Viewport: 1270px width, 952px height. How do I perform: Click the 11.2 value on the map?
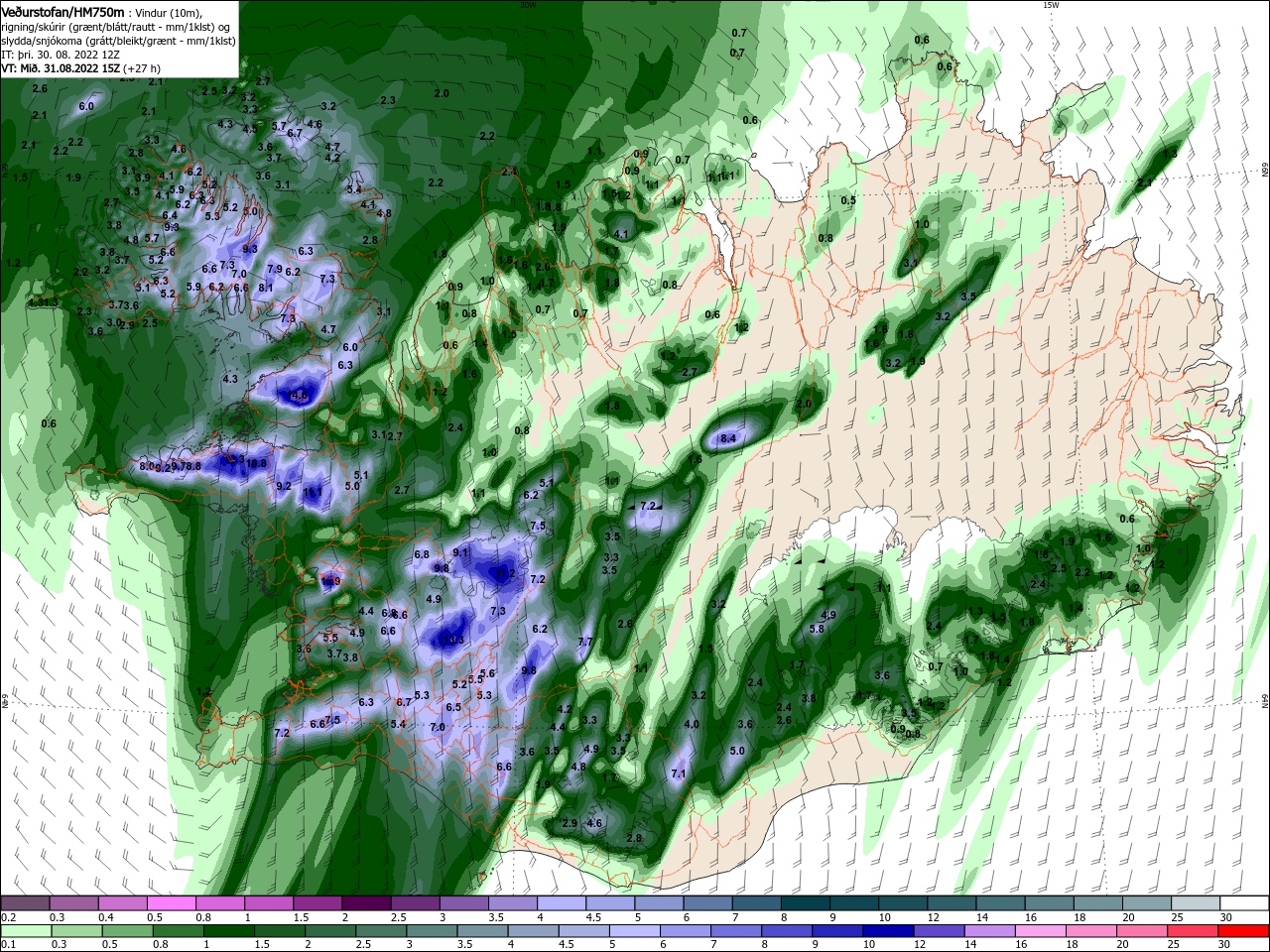point(504,573)
